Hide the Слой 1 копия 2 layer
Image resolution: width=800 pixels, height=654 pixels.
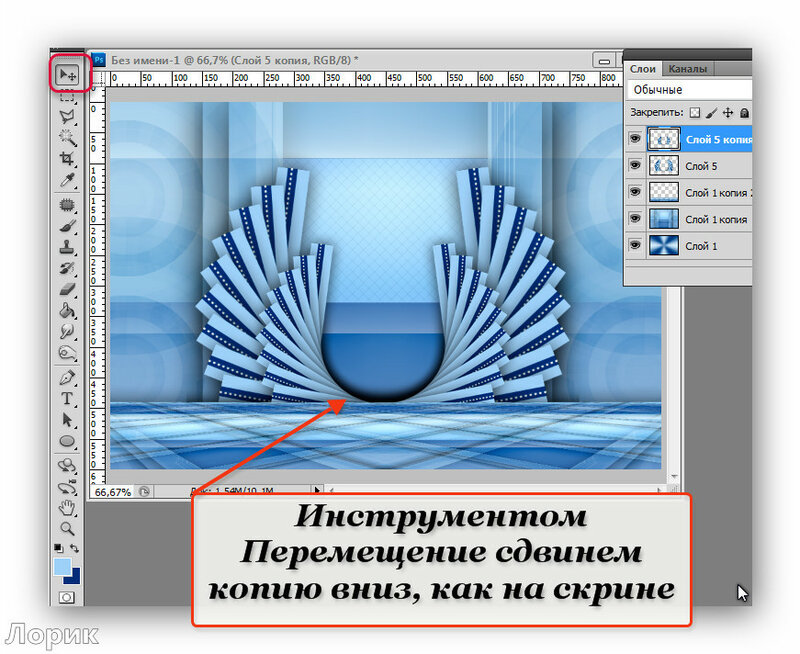click(635, 192)
